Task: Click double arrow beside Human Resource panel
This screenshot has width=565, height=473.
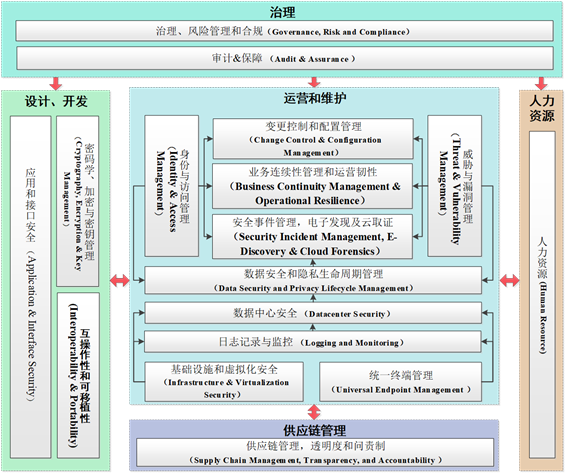Action: [x=509, y=280]
